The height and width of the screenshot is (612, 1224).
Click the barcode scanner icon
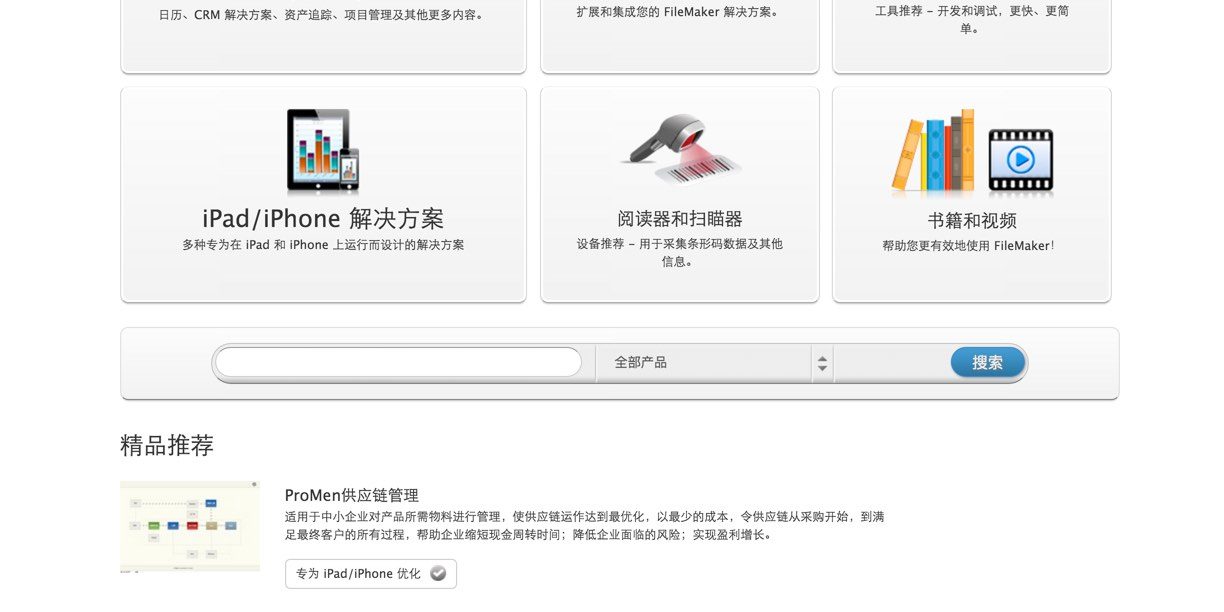click(680, 149)
